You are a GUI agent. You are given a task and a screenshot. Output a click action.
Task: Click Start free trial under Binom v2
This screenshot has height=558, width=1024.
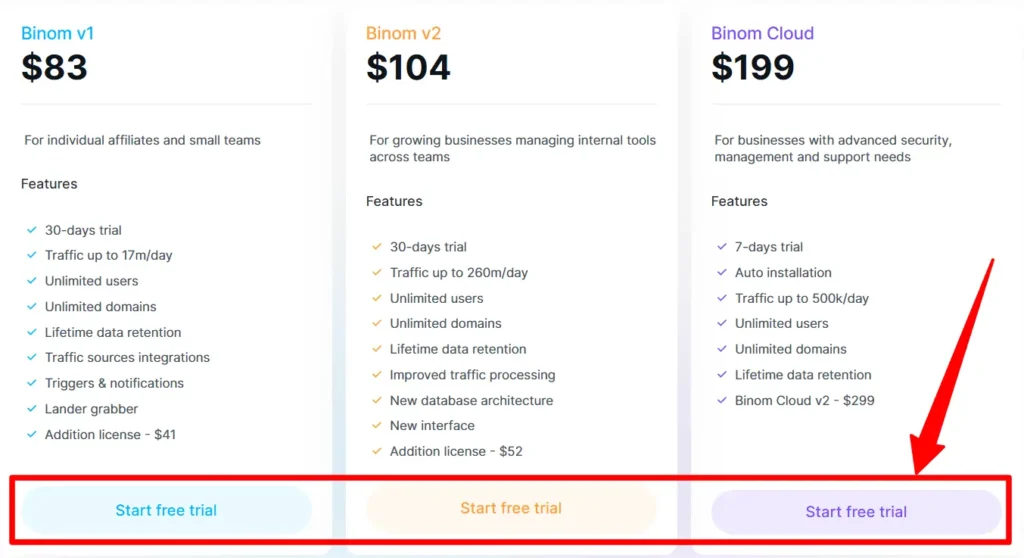[511, 509]
